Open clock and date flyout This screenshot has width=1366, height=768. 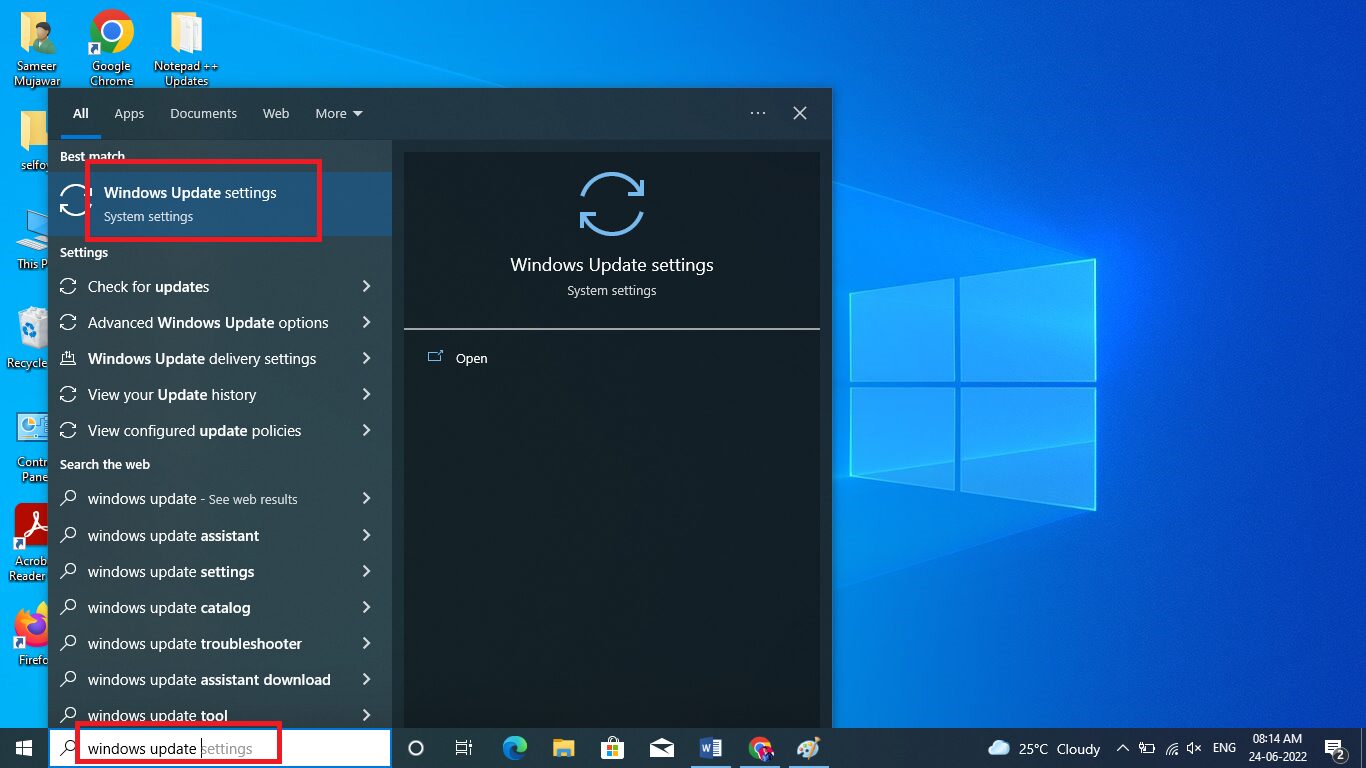[x=1277, y=748]
